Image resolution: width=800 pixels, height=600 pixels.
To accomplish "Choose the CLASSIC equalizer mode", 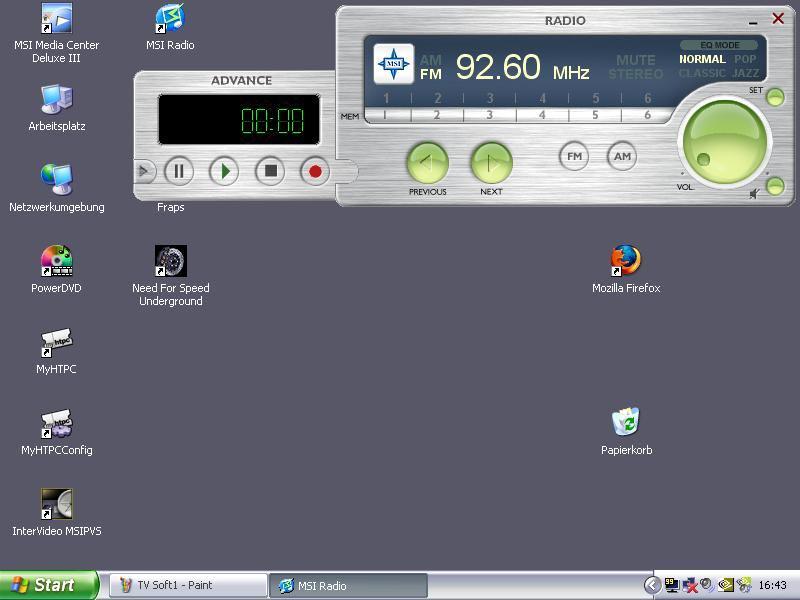I will click(x=702, y=73).
